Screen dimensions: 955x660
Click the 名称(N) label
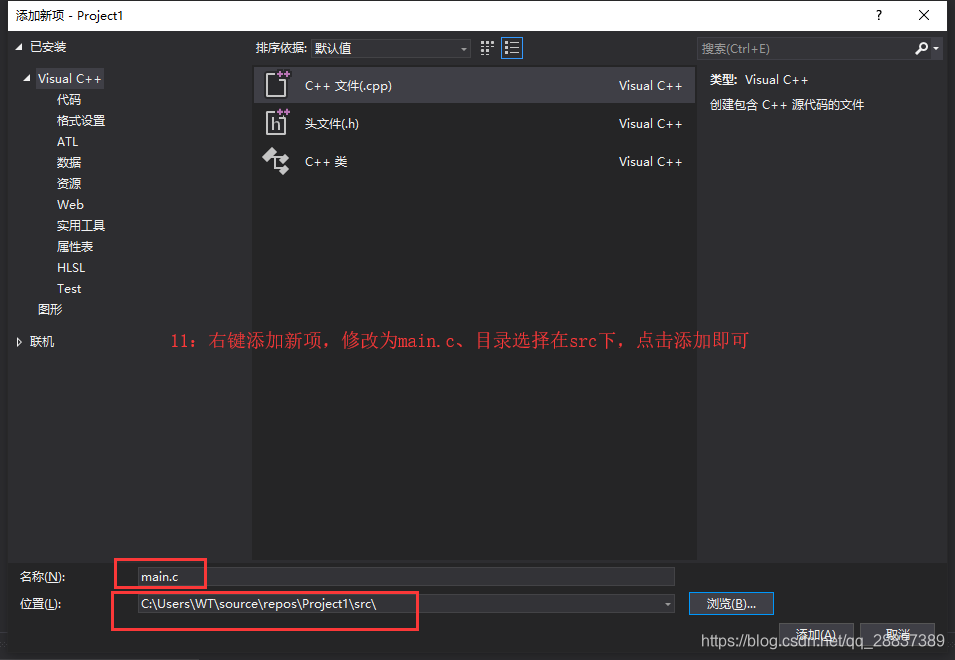(x=43, y=577)
